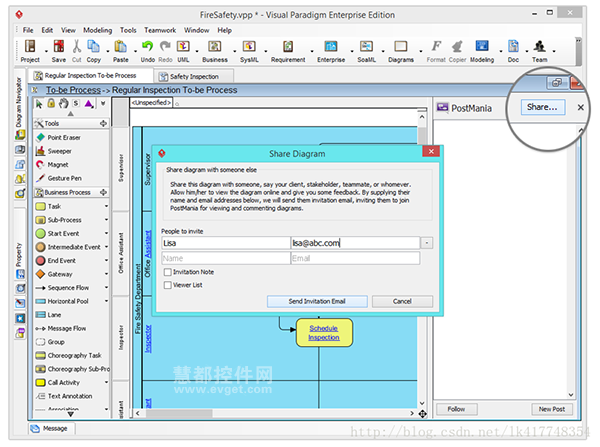Open the File menu
600x447 pixels.
click(28, 30)
